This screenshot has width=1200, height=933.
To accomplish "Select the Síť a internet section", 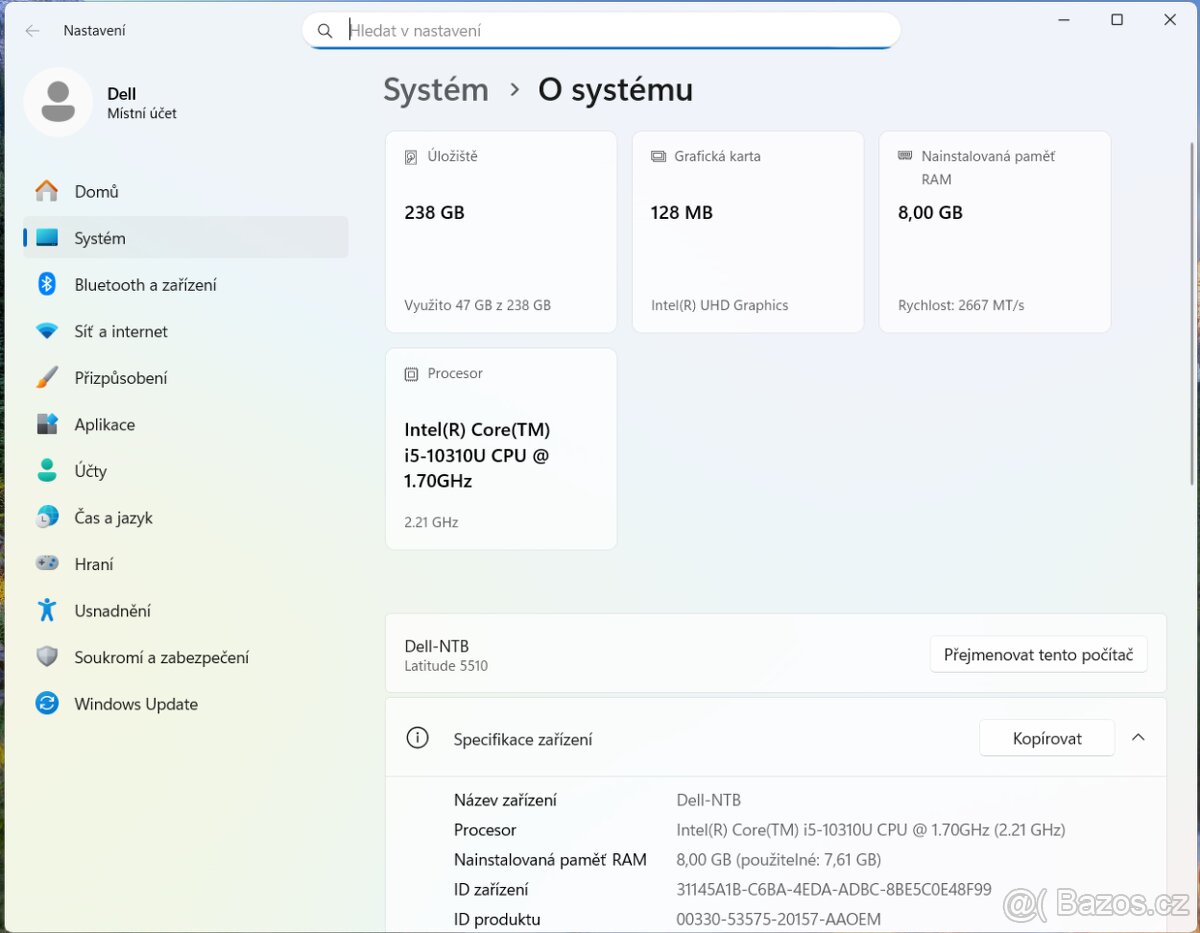I will click(x=120, y=331).
